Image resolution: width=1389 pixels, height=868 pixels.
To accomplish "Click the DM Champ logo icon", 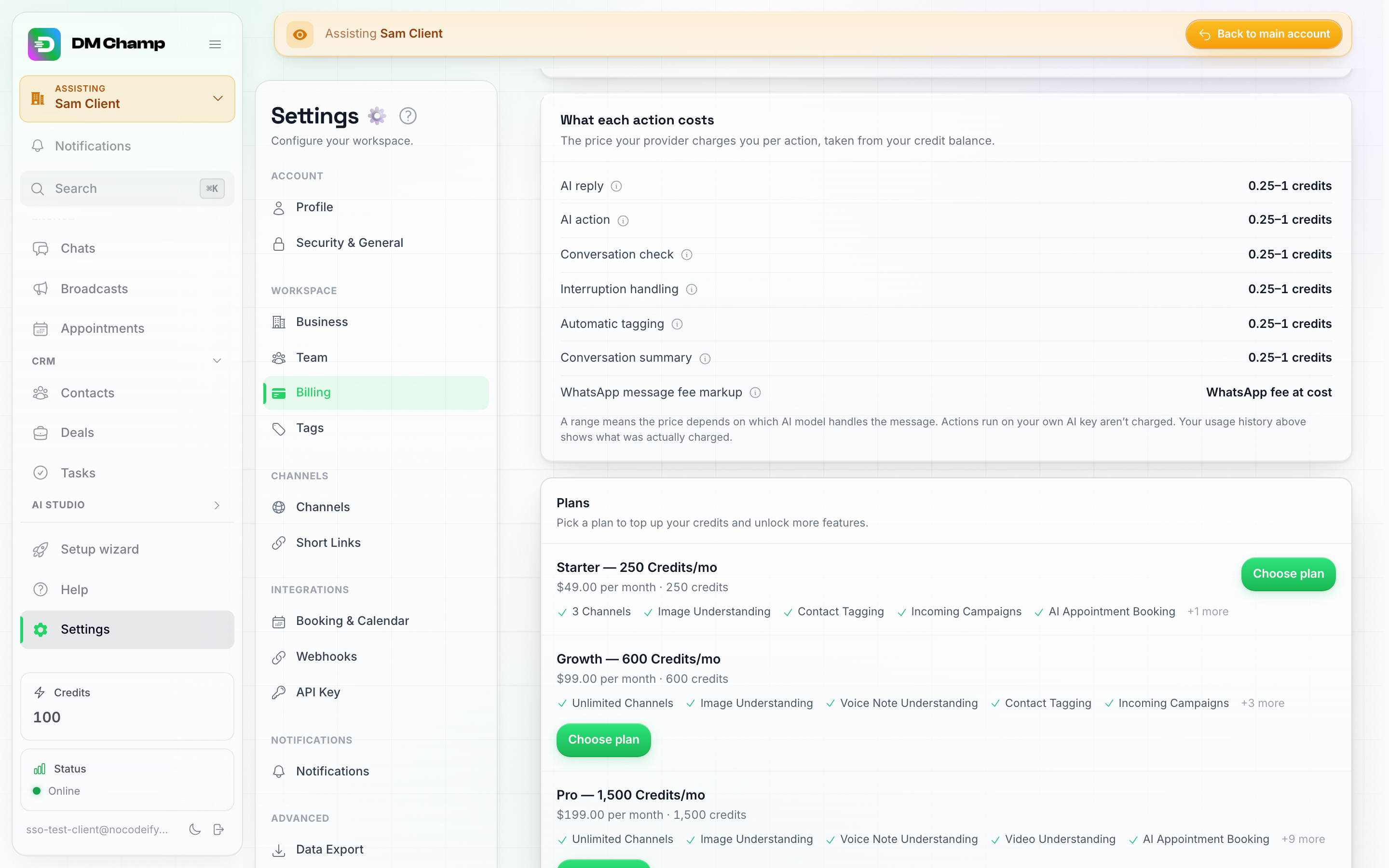I will (44, 44).
